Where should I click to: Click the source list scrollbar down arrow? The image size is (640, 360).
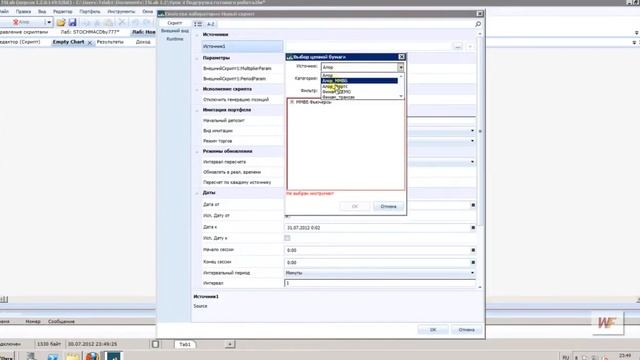pos(401,96)
